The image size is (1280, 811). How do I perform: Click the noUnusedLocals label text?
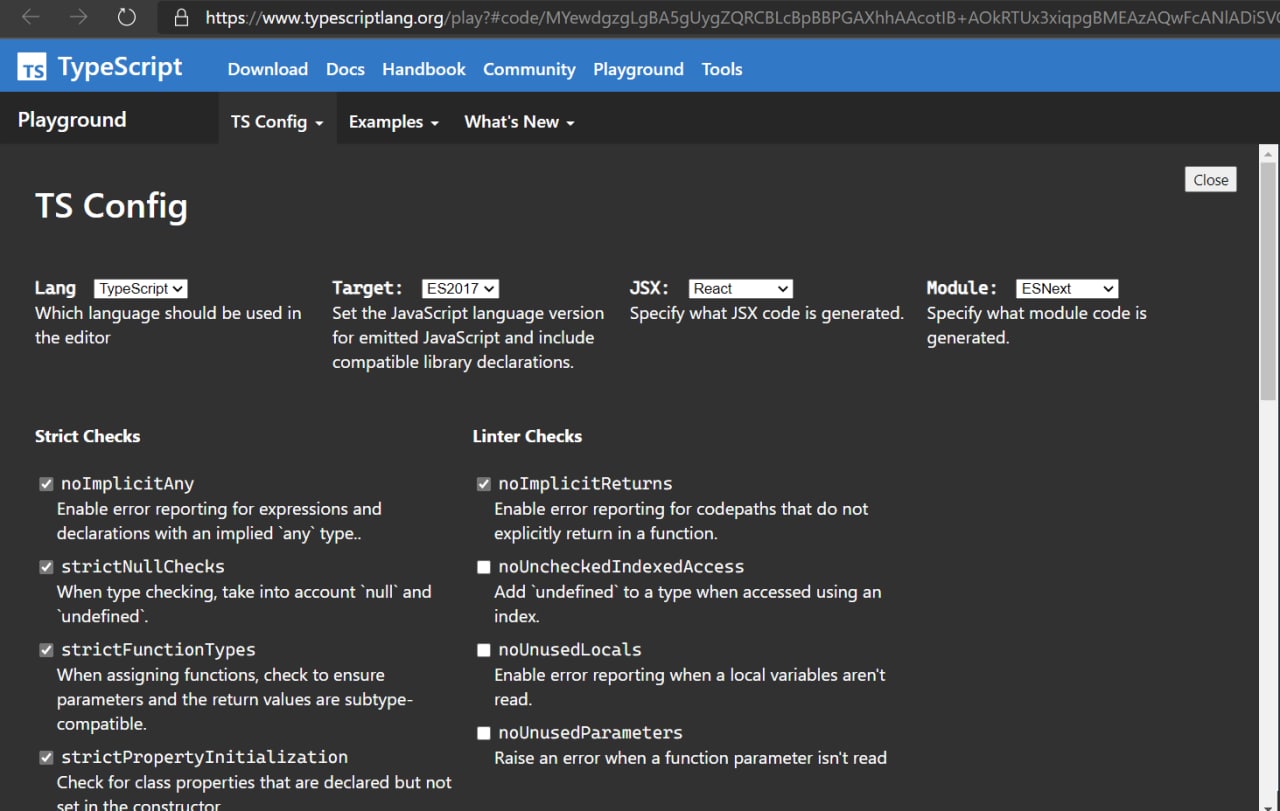pyautogui.click(x=570, y=650)
